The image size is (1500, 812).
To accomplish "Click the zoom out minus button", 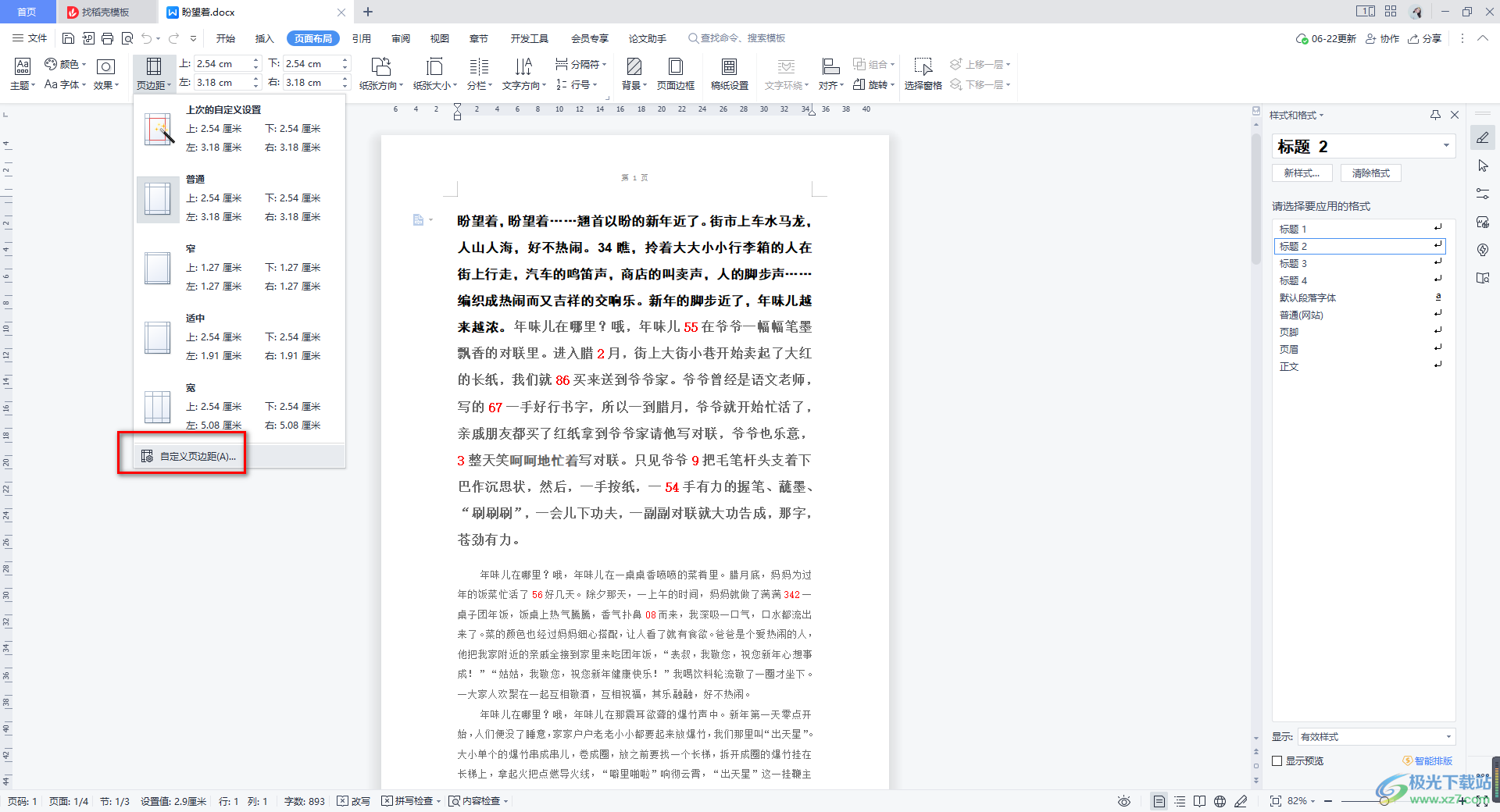I will tap(1328, 801).
